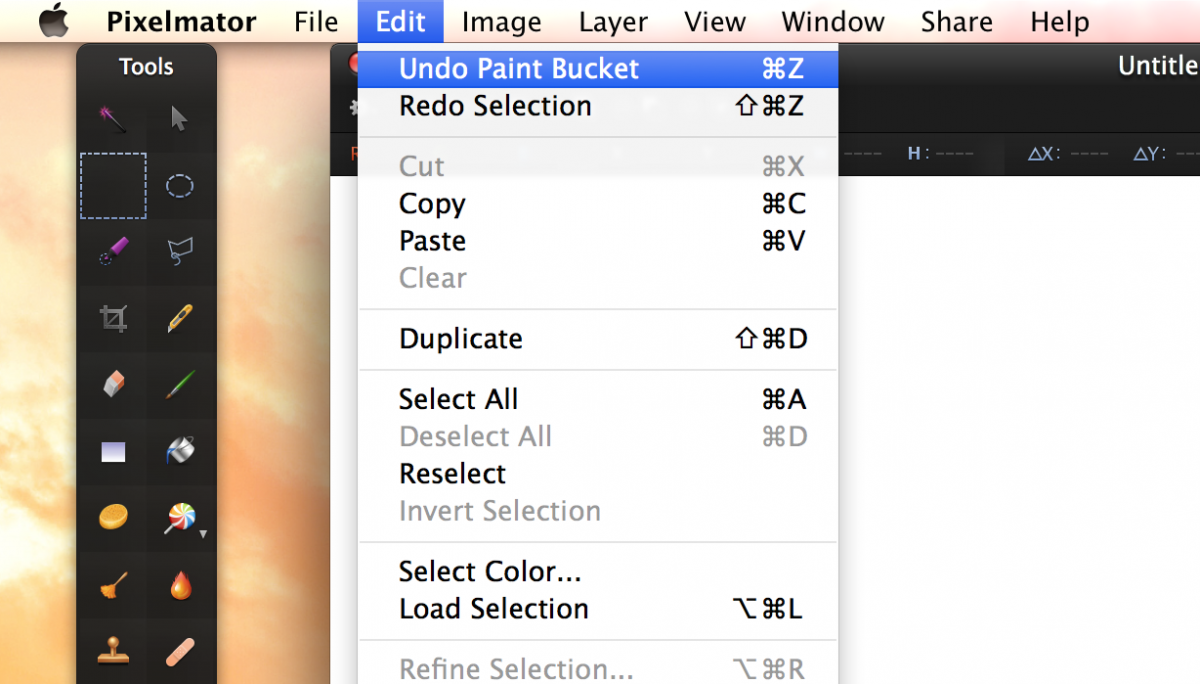Viewport: 1200px width, 684px height.
Task: Click the greyed-out Invert Selection item
Action: [598, 511]
